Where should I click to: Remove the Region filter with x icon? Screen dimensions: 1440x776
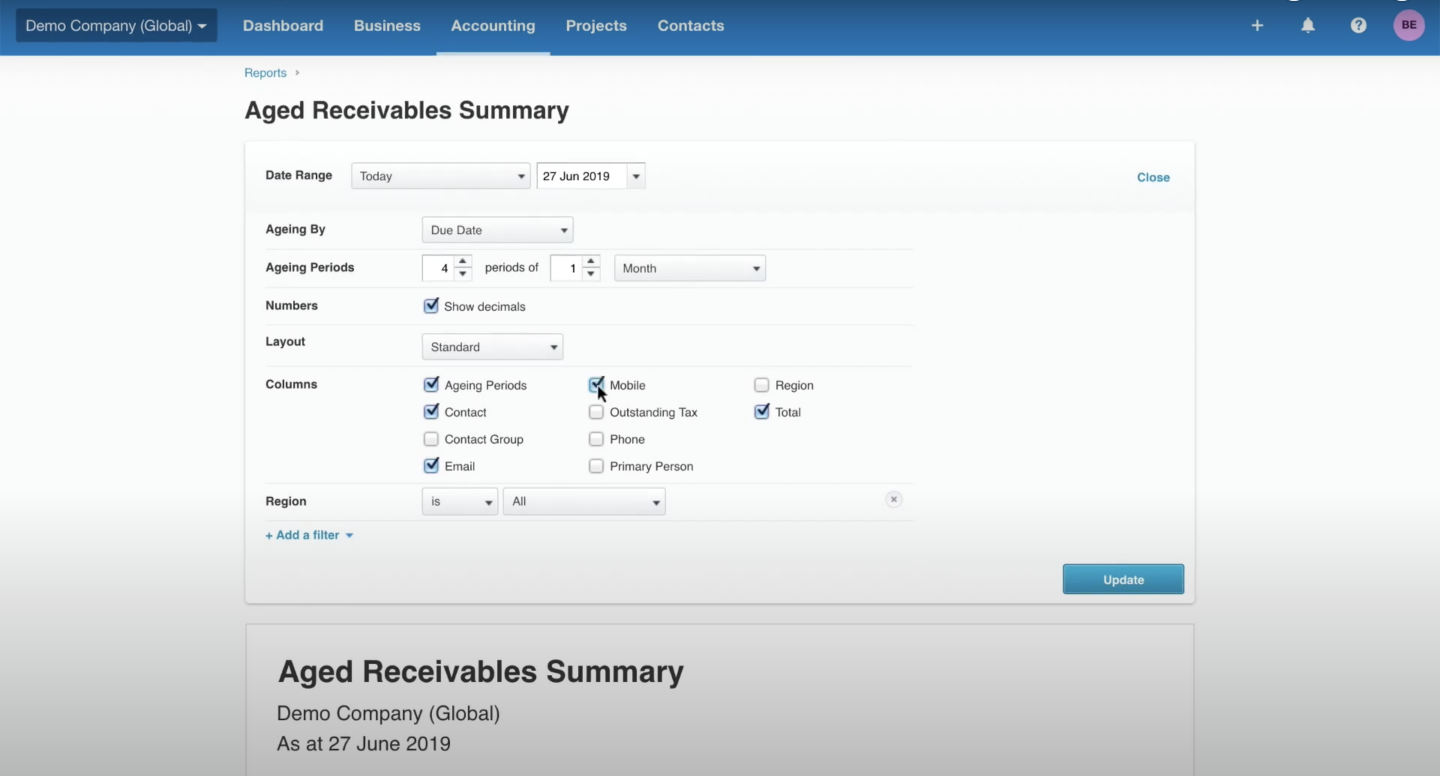pos(894,500)
